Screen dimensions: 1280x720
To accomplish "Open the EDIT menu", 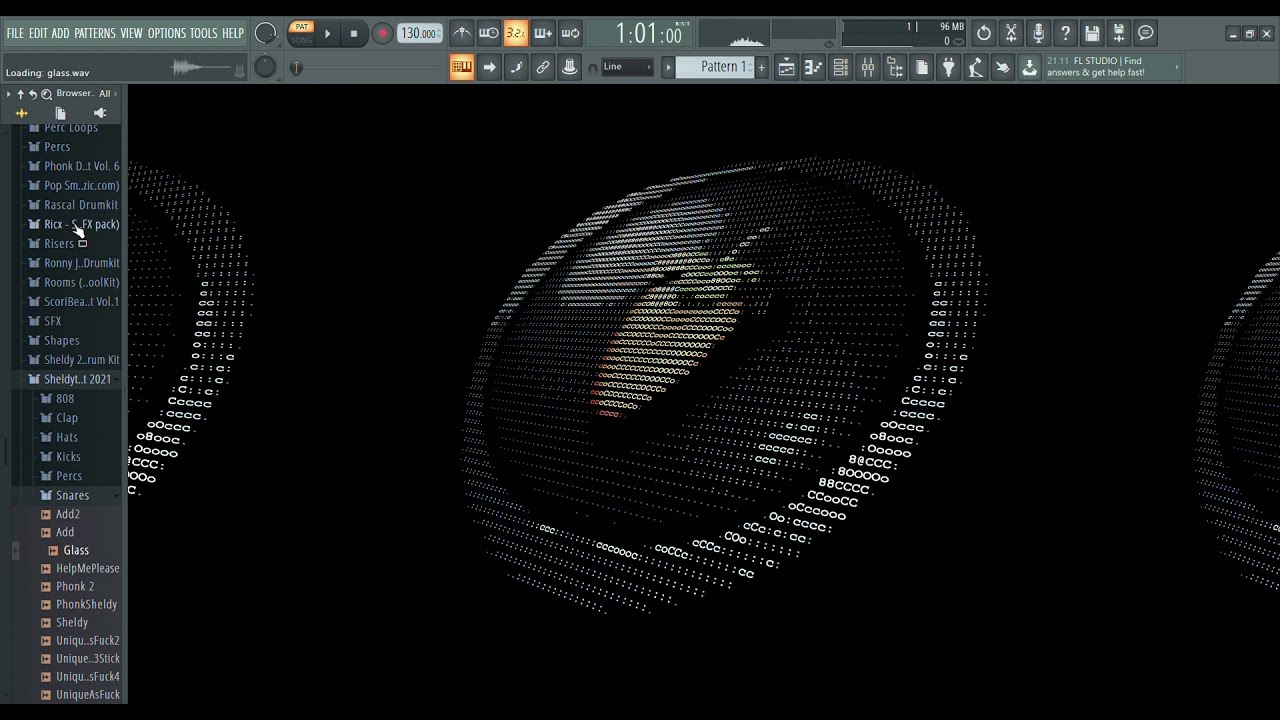I will (x=38, y=34).
